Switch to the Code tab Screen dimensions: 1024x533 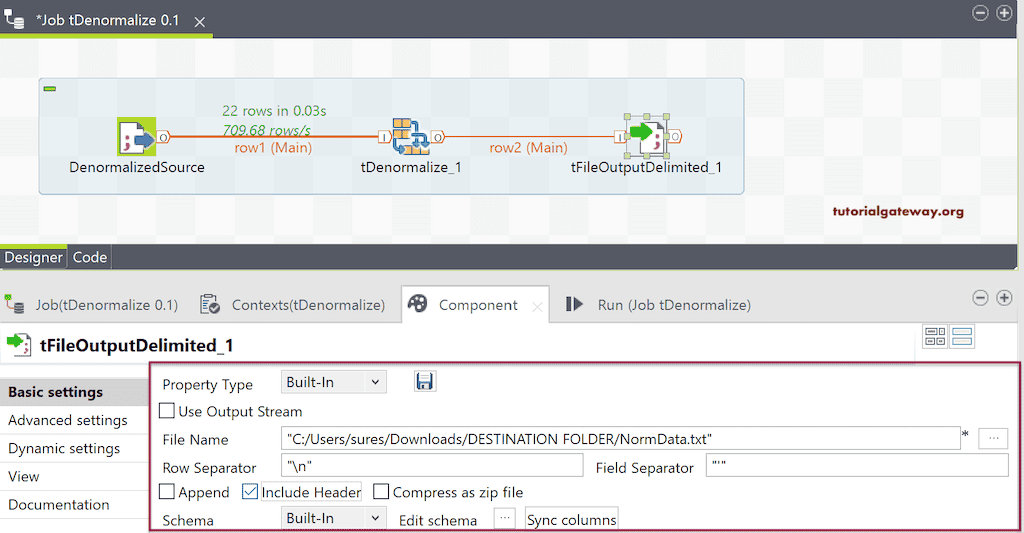pos(89,257)
